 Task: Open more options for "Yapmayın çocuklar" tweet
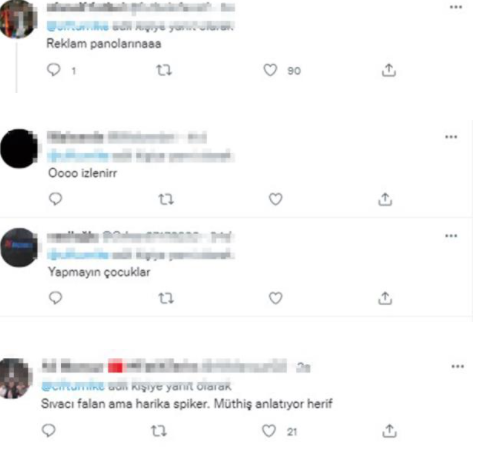pyautogui.click(x=451, y=236)
